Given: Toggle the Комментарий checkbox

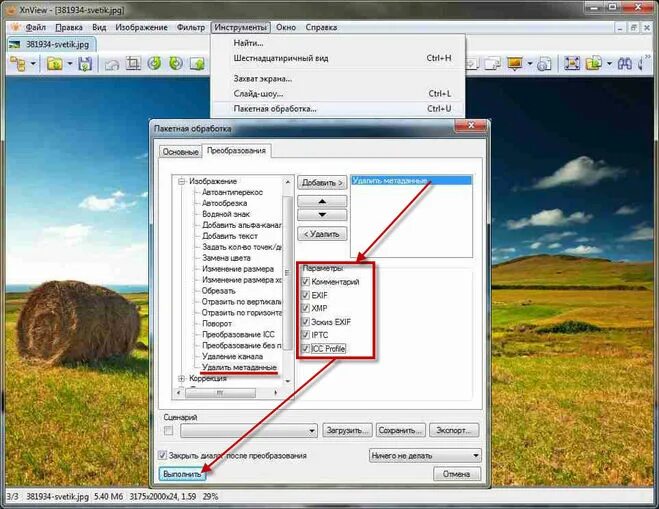Looking at the screenshot, I should point(306,282).
